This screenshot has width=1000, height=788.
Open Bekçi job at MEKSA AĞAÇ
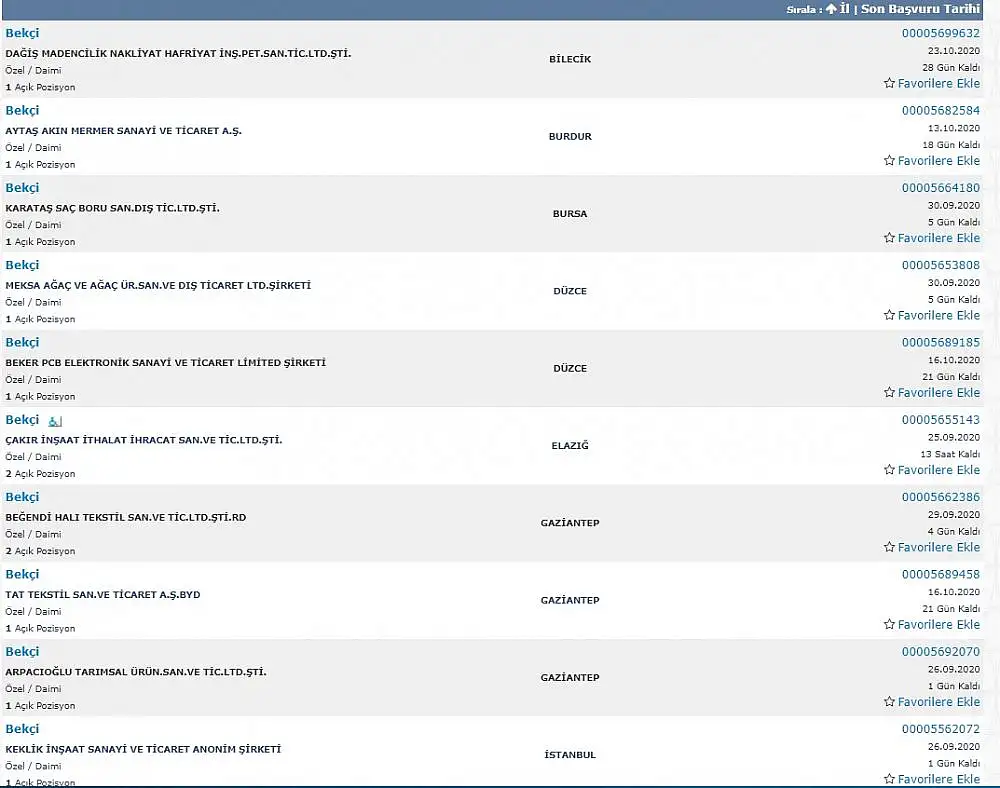click(22, 265)
